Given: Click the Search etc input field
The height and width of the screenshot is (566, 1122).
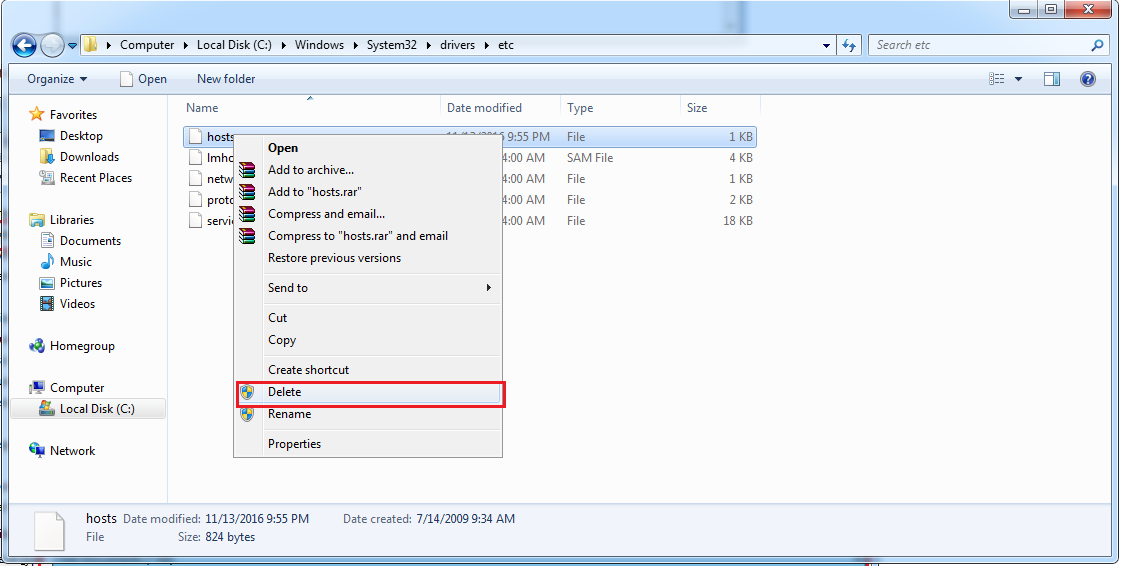Looking at the screenshot, I should coord(980,45).
